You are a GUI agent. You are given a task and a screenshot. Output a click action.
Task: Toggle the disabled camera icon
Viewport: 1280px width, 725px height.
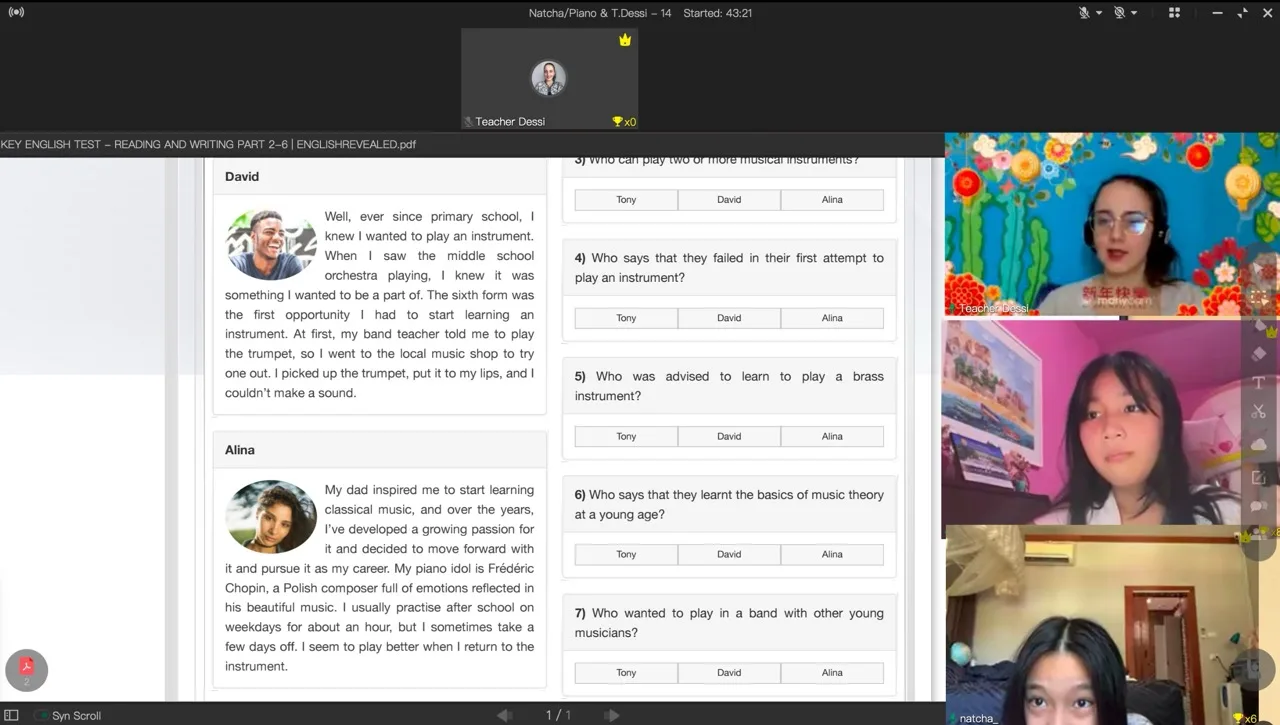[x=1119, y=13]
